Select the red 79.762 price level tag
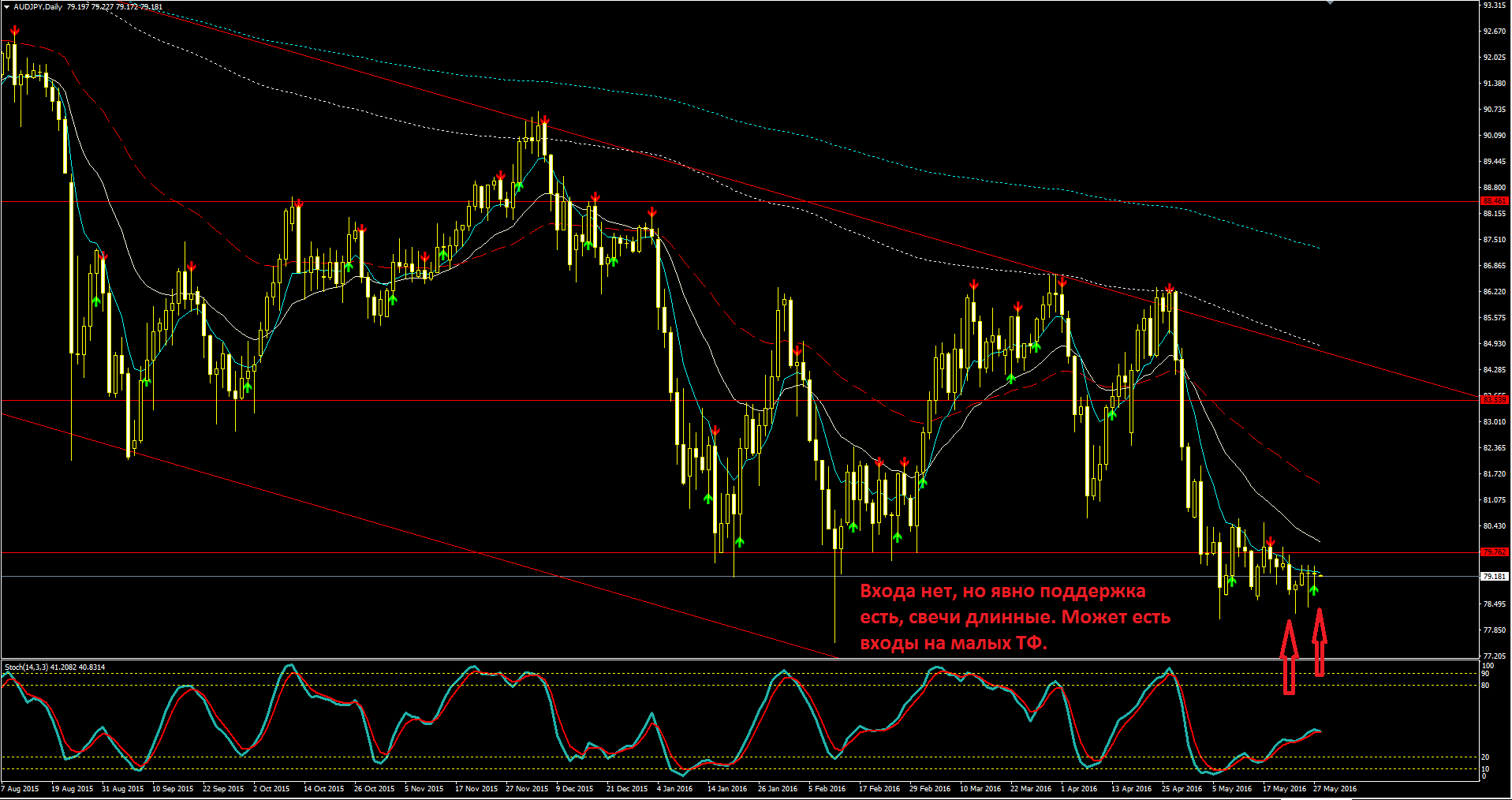 (1495, 552)
